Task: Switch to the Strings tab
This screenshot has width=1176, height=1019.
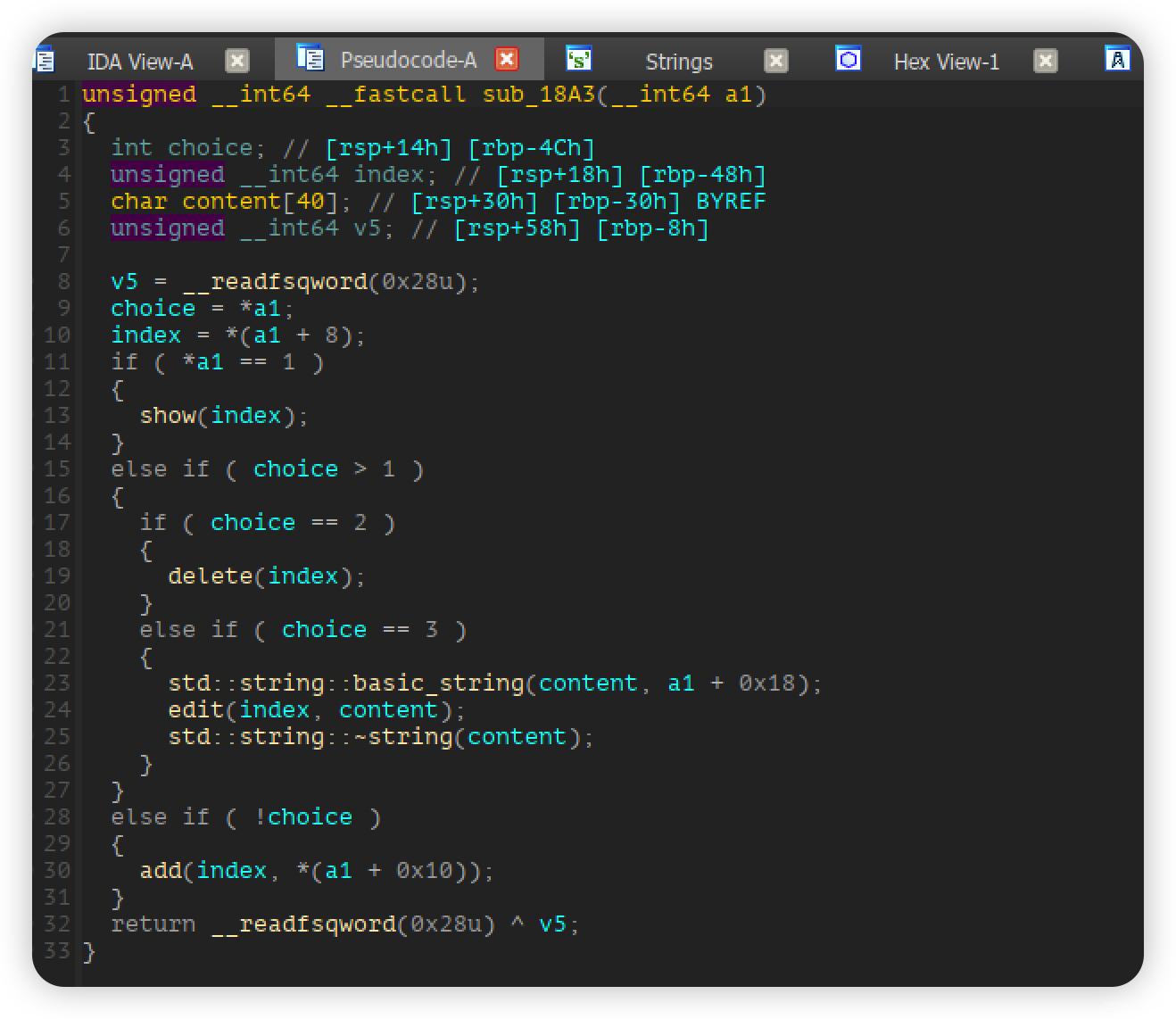Action: coord(679,62)
